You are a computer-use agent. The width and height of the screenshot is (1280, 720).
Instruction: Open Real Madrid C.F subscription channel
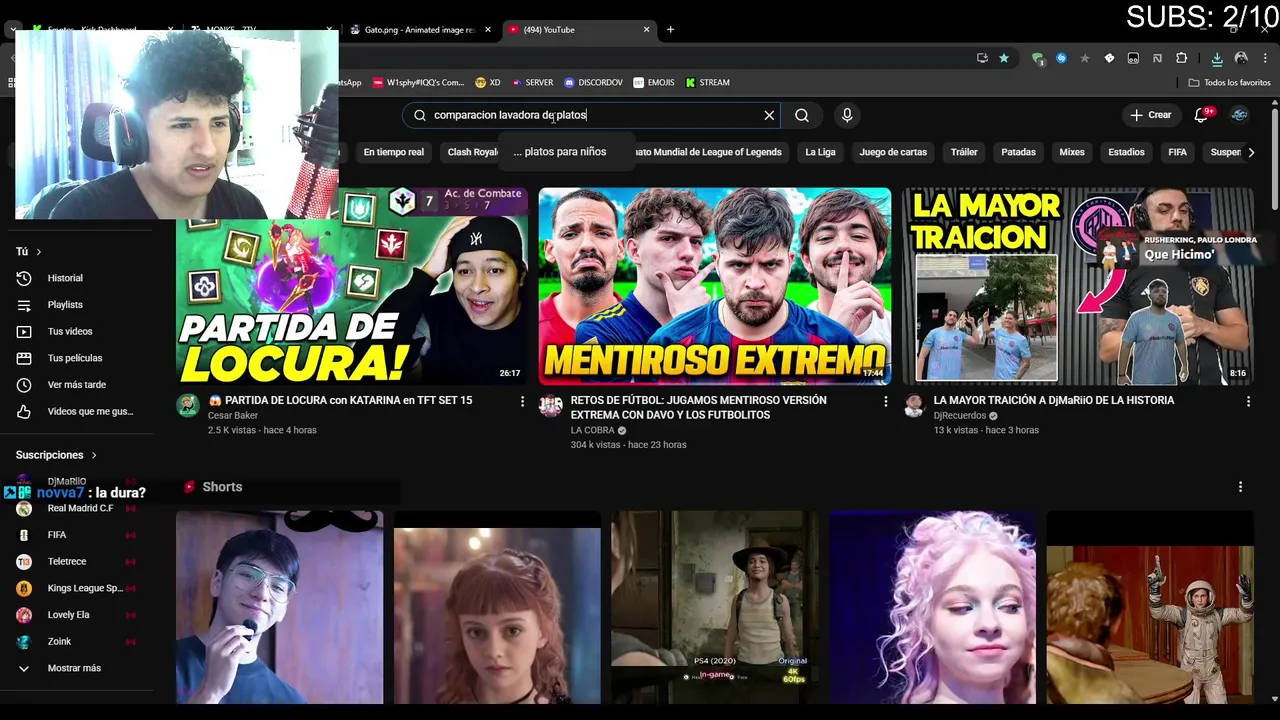point(80,508)
